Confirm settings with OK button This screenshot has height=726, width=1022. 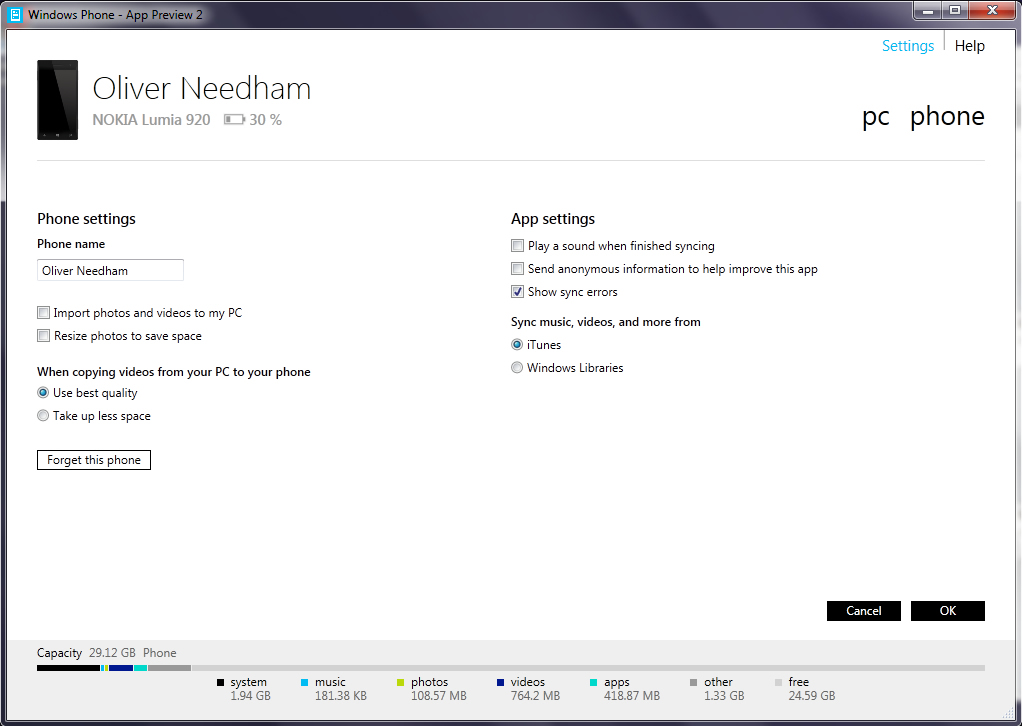[948, 611]
